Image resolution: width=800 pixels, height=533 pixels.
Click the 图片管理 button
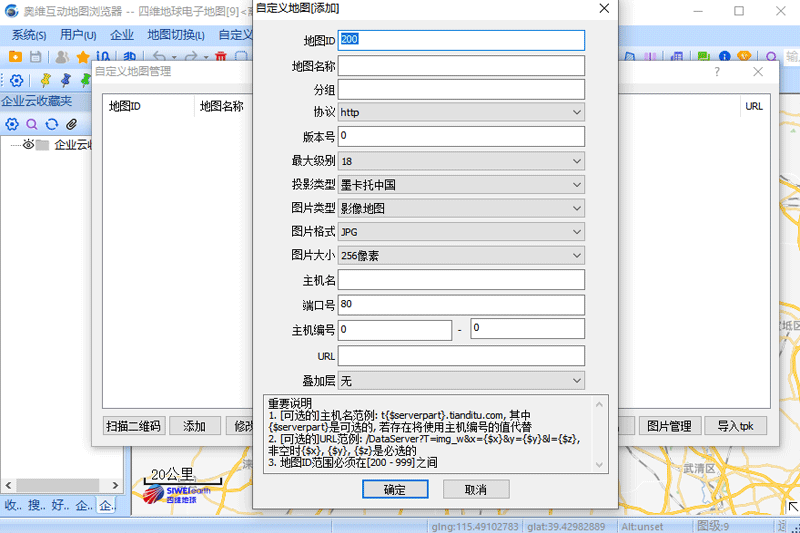pyautogui.click(x=669, y=426)
